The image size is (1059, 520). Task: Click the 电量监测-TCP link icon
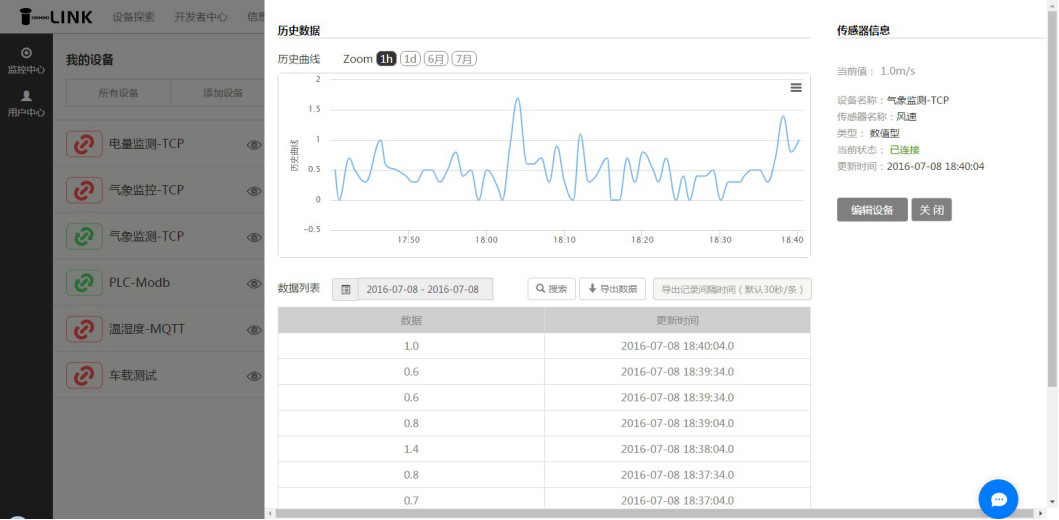pos(84,144)
